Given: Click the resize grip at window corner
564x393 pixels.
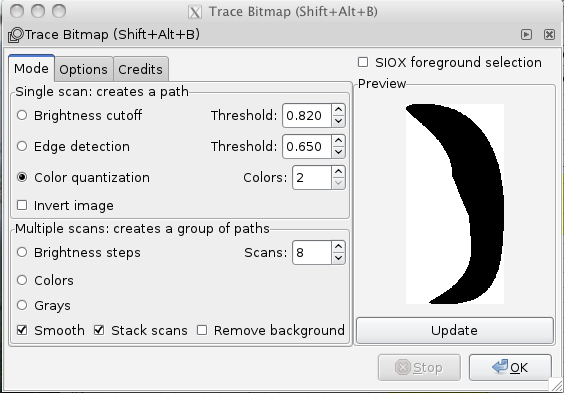Looking at the screenshot, I should (x=556, y=385).
